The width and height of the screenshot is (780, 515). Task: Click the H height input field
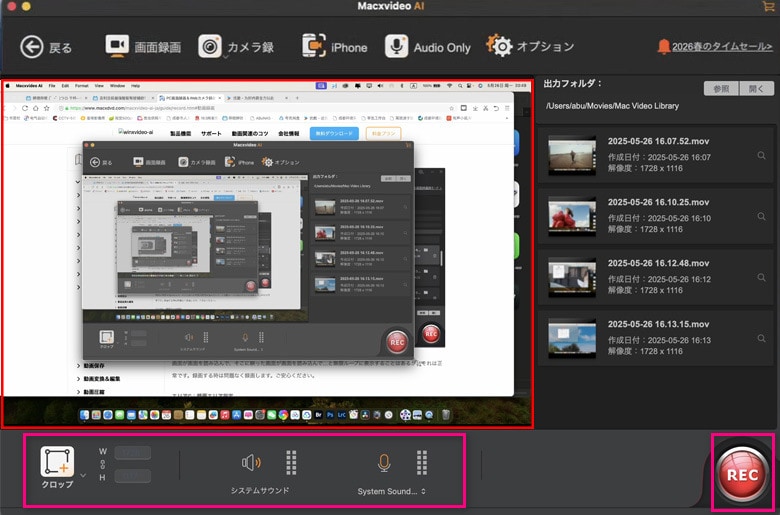[132, 476]
